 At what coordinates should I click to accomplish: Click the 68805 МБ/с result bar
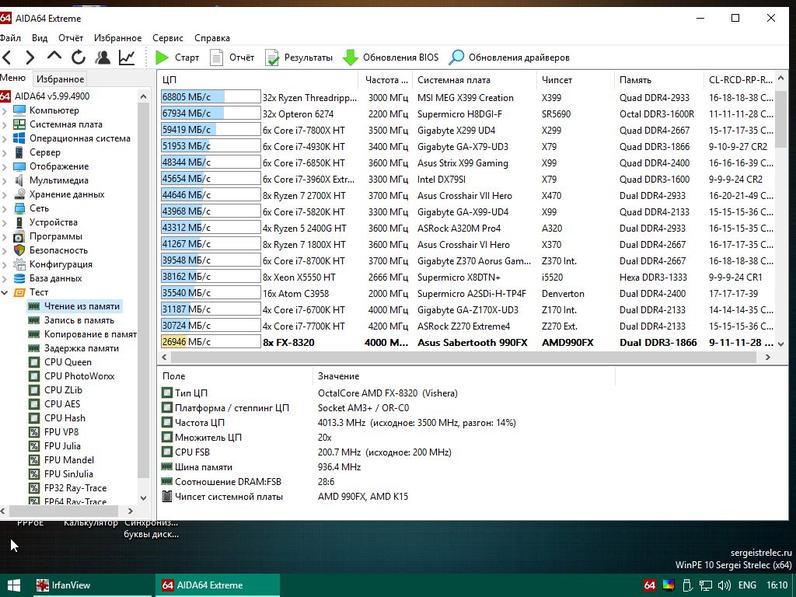(211, 97)
